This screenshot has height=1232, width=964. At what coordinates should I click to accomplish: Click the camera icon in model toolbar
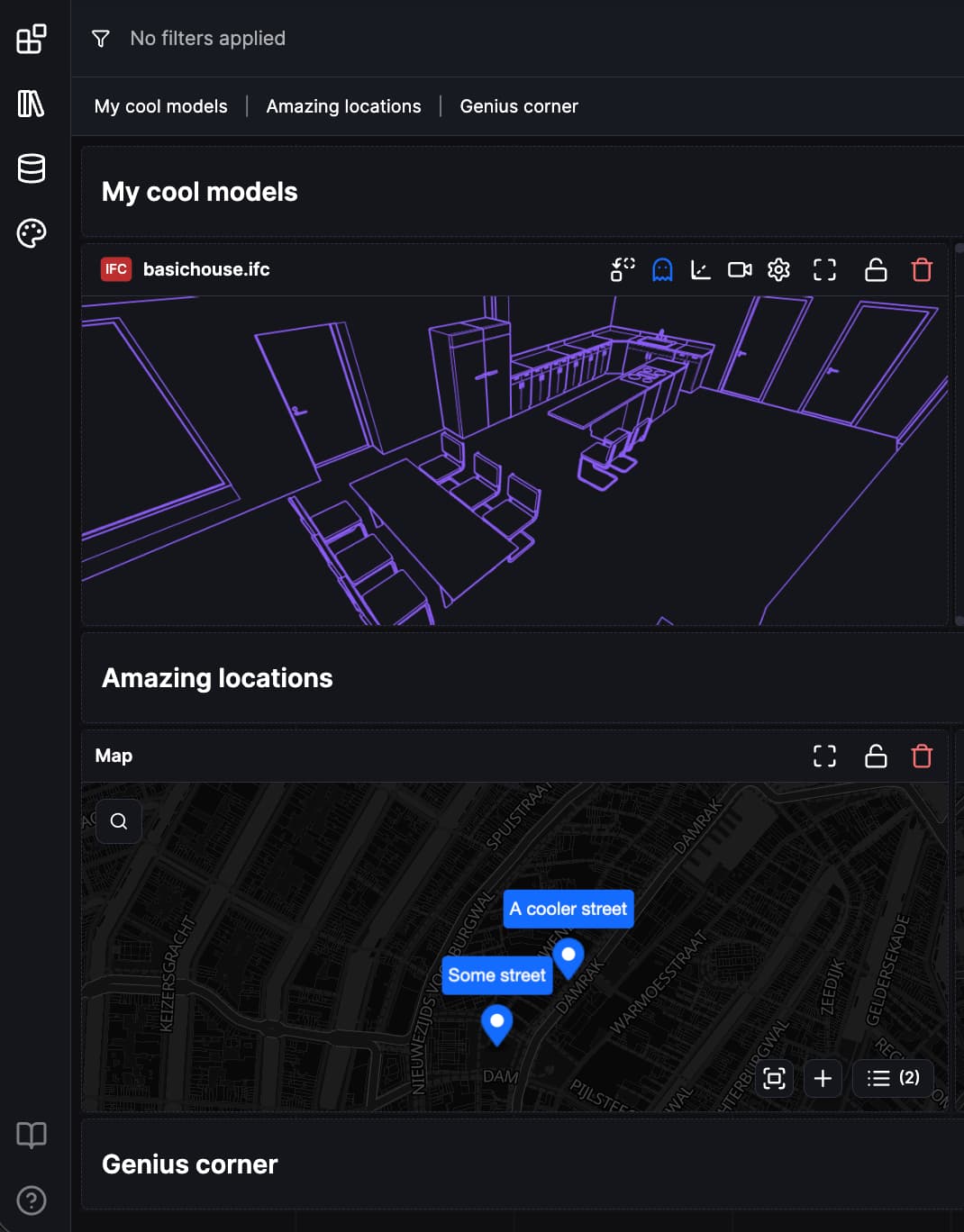[740, 269]
